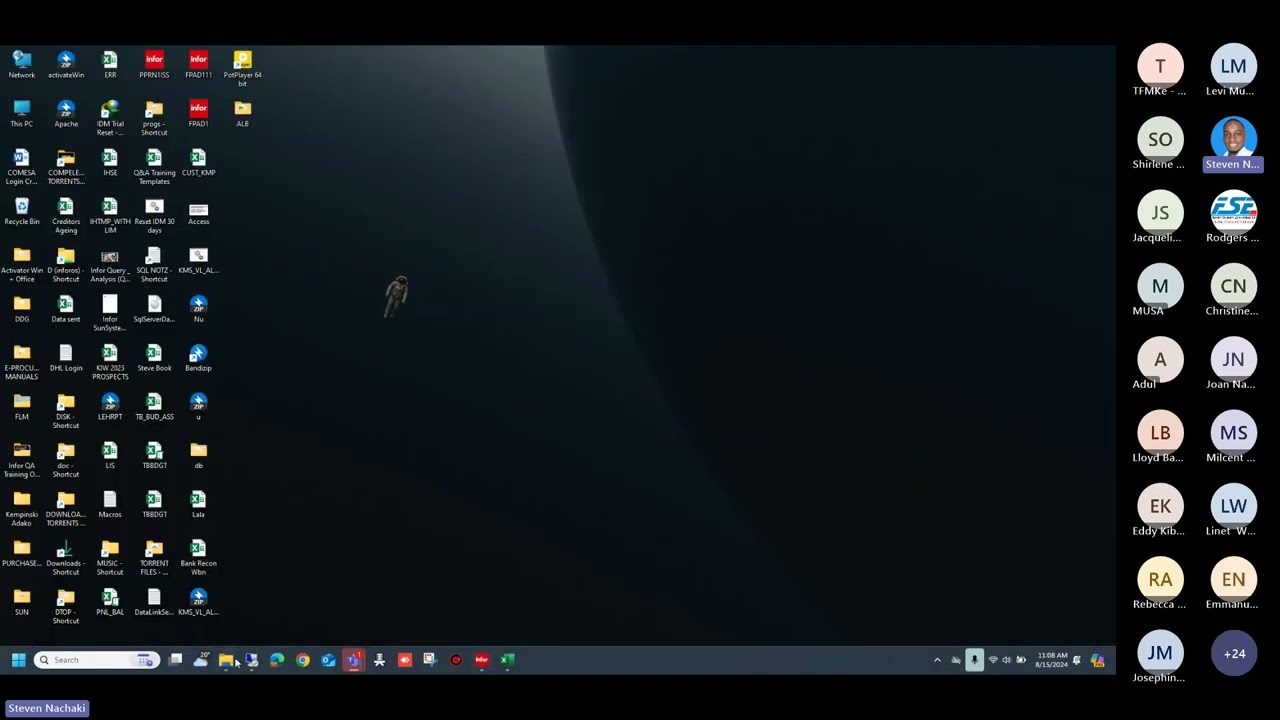1280x720 pixels.
Task: Select the Steve Book Excel file
Action: point(154,359)
